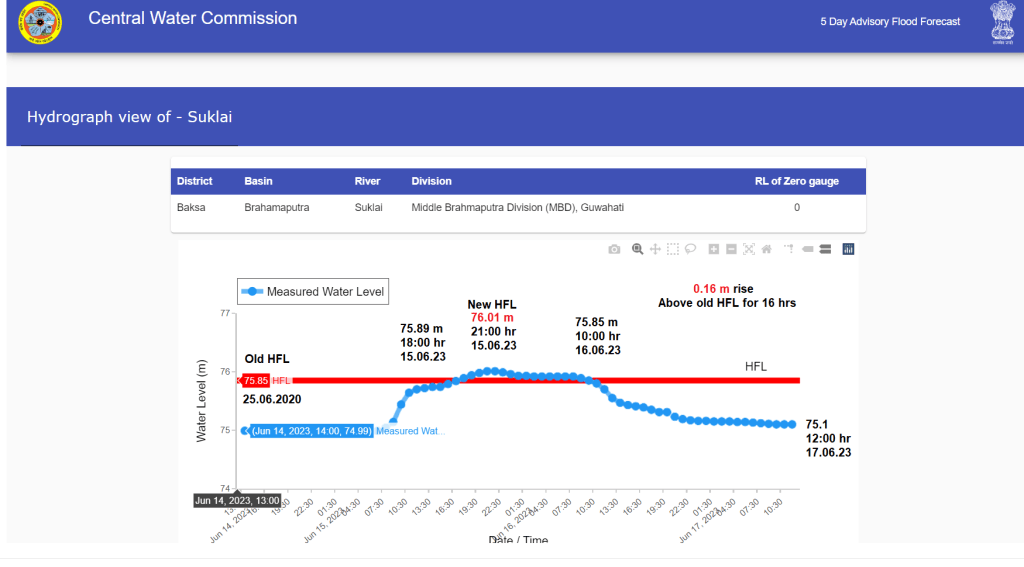The height and width of the screenshot is (567, 1024).
Task: Click Central Water Commission title
Action: (192, 18)
